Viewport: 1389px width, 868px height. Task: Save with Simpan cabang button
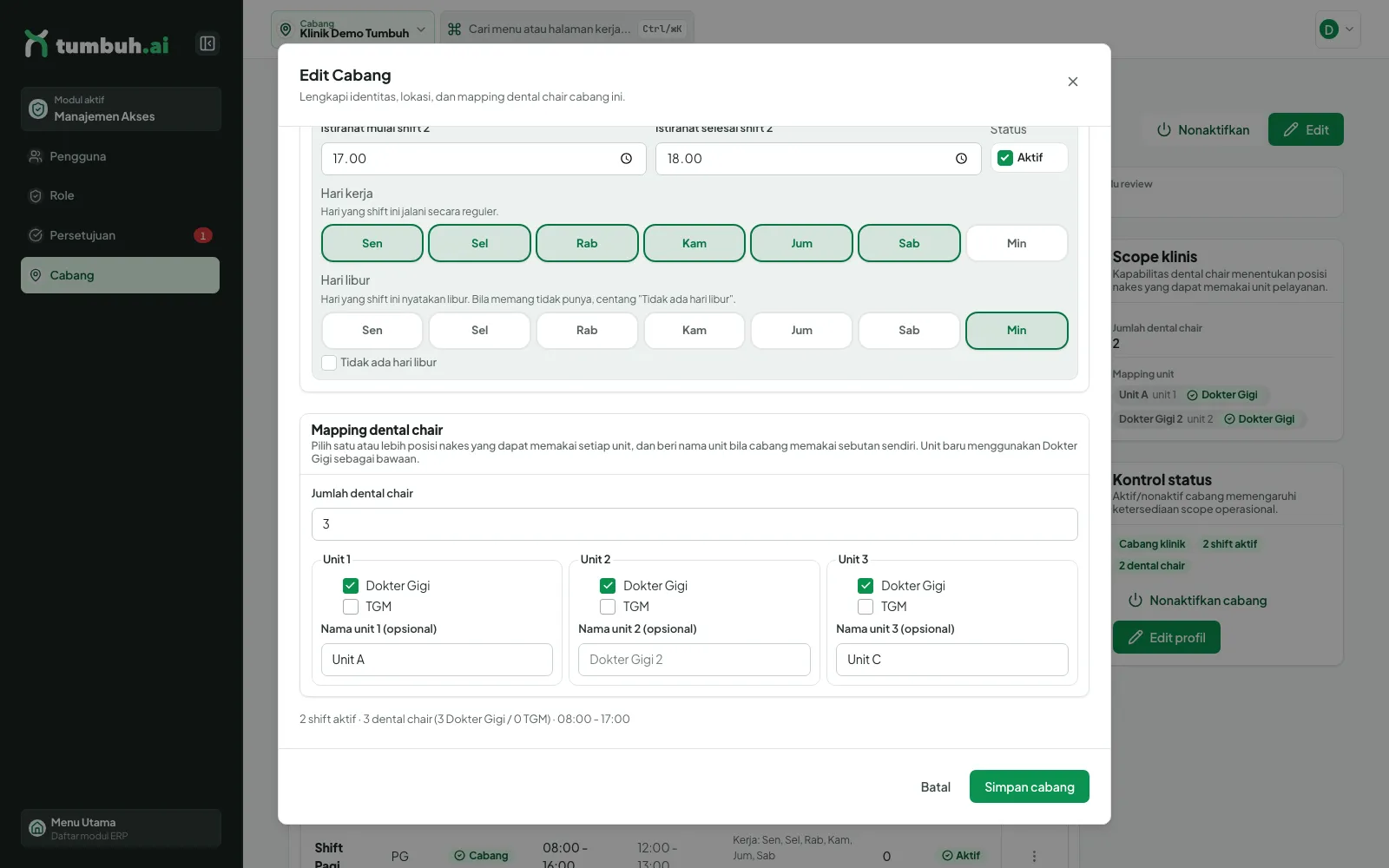tap(1029, 787)
